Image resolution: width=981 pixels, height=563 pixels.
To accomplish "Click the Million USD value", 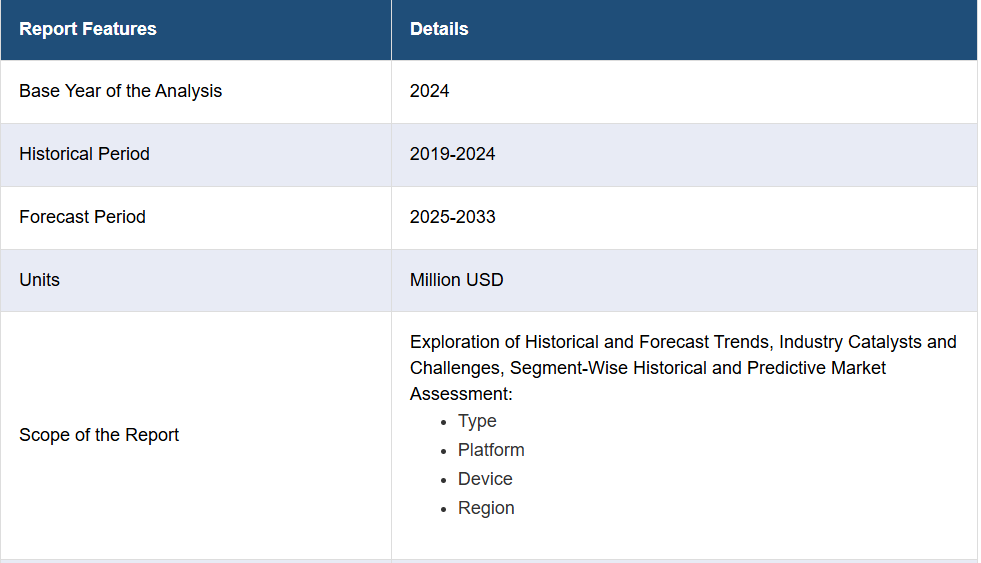I will click(x=456, y=280).
